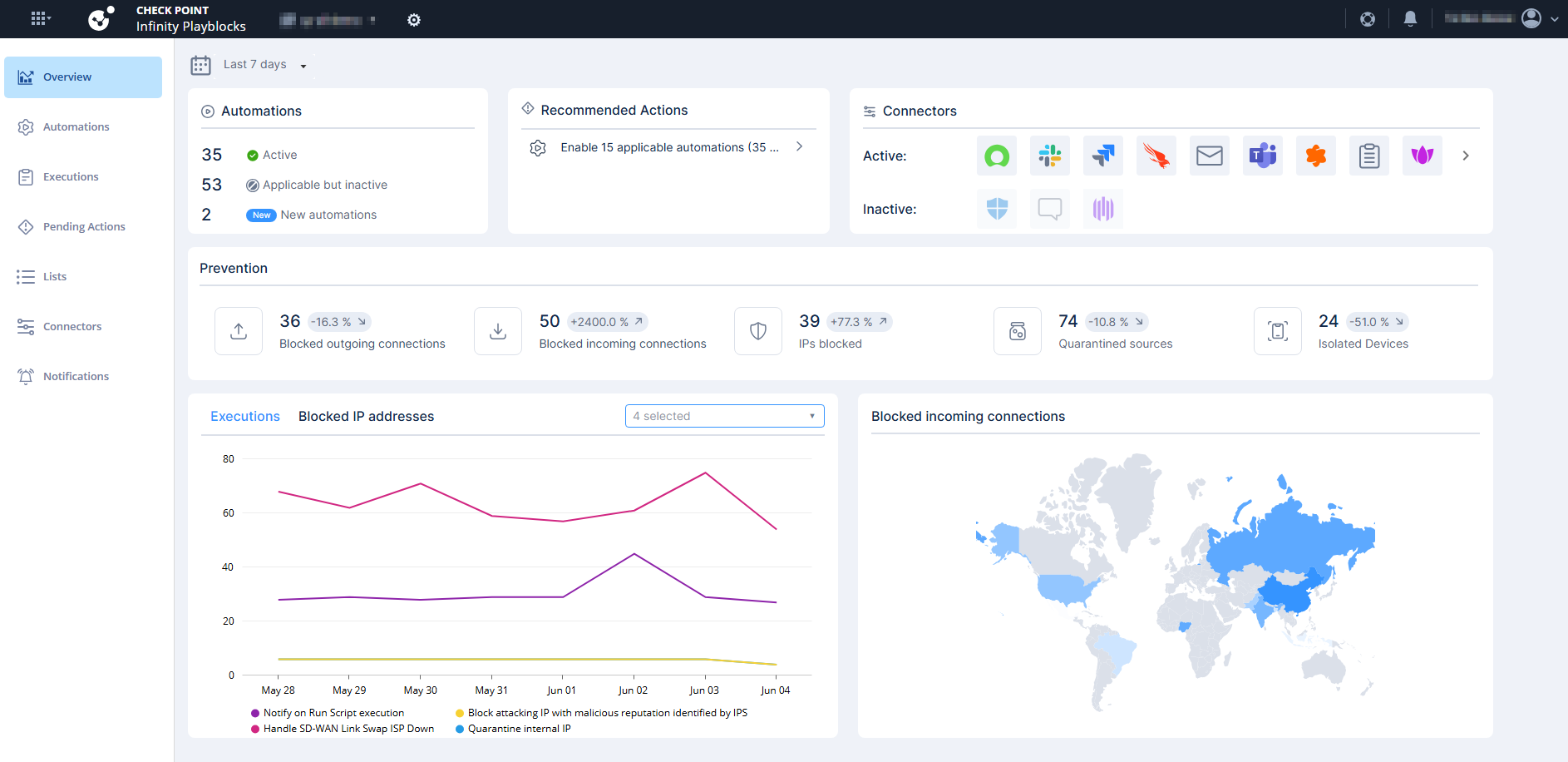Open Notifications in sidebar

(x=83, y=377)
